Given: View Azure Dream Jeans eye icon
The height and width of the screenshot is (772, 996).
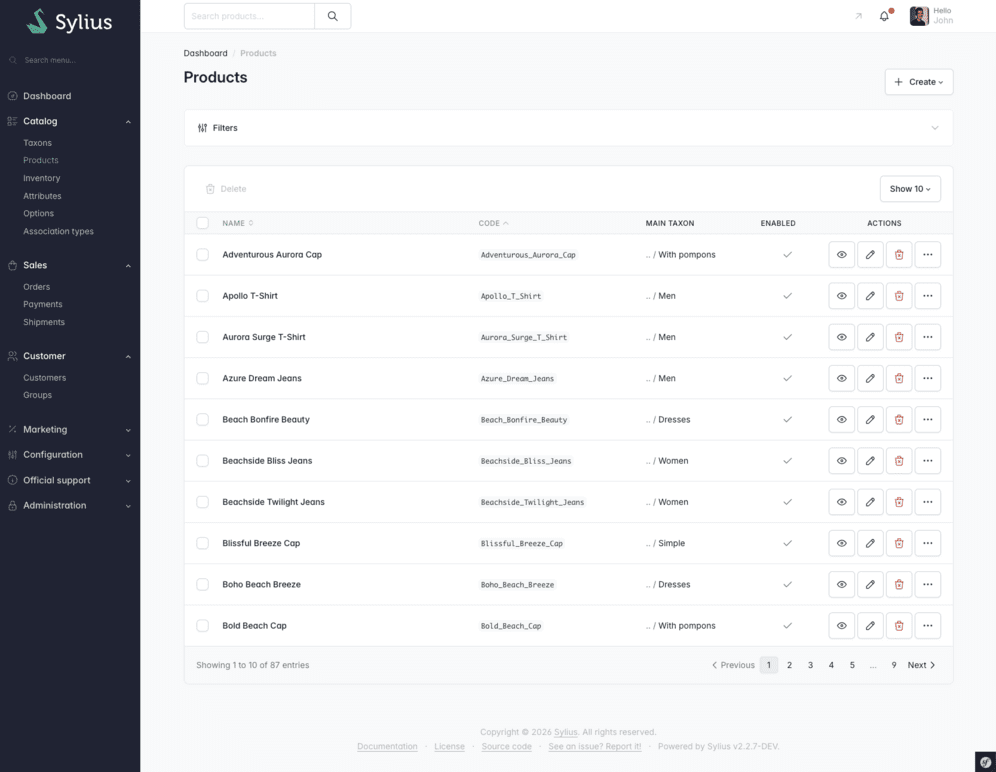Looking at the screenshot, I should [841, 379].
